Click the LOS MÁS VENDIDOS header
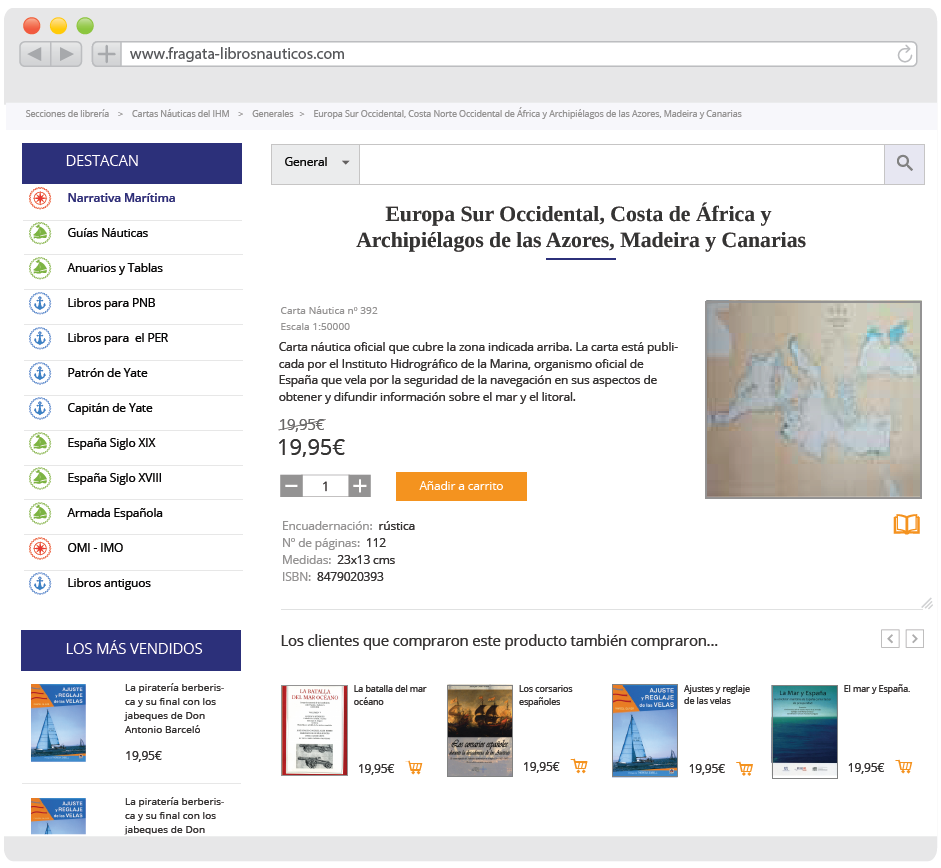This screenshot has width=941, height=868. point(131,650)
